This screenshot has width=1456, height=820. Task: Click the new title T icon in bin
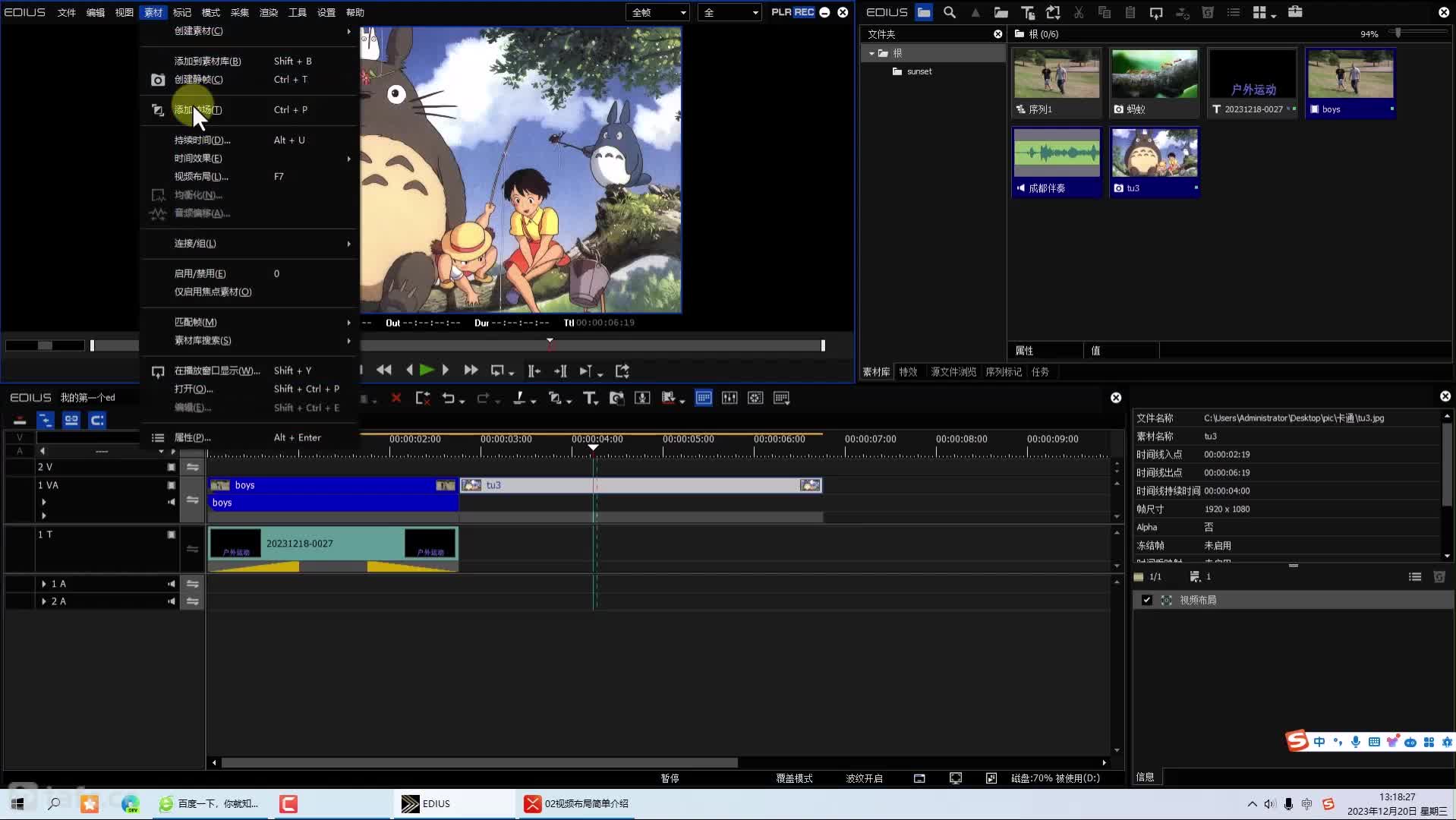pyautogui.click(x=1027, y=12)
